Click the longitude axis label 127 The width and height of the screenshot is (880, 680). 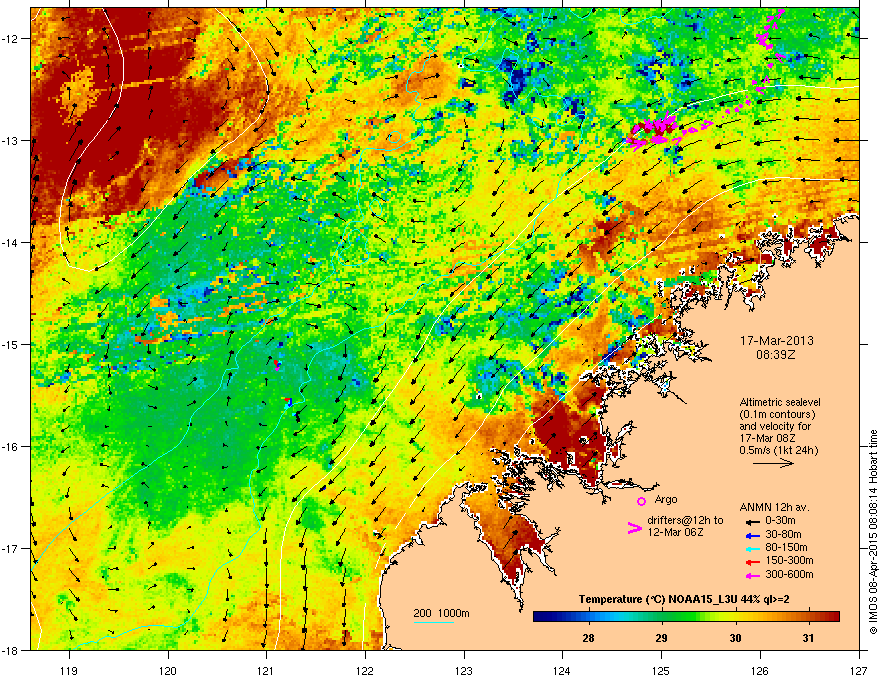859,670
